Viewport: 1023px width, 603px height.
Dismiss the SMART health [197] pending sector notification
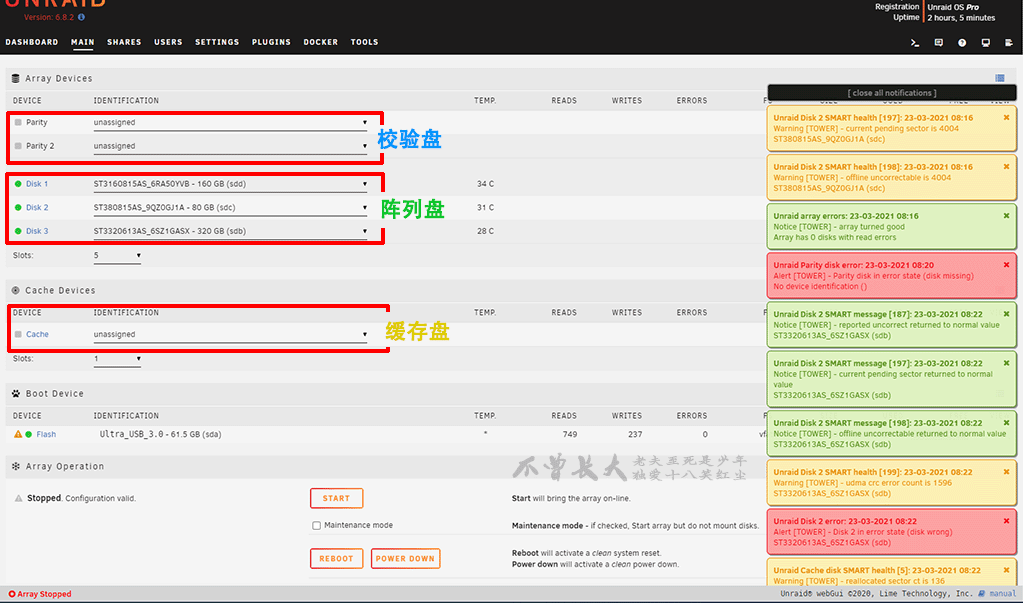[x=1006, y=117]
